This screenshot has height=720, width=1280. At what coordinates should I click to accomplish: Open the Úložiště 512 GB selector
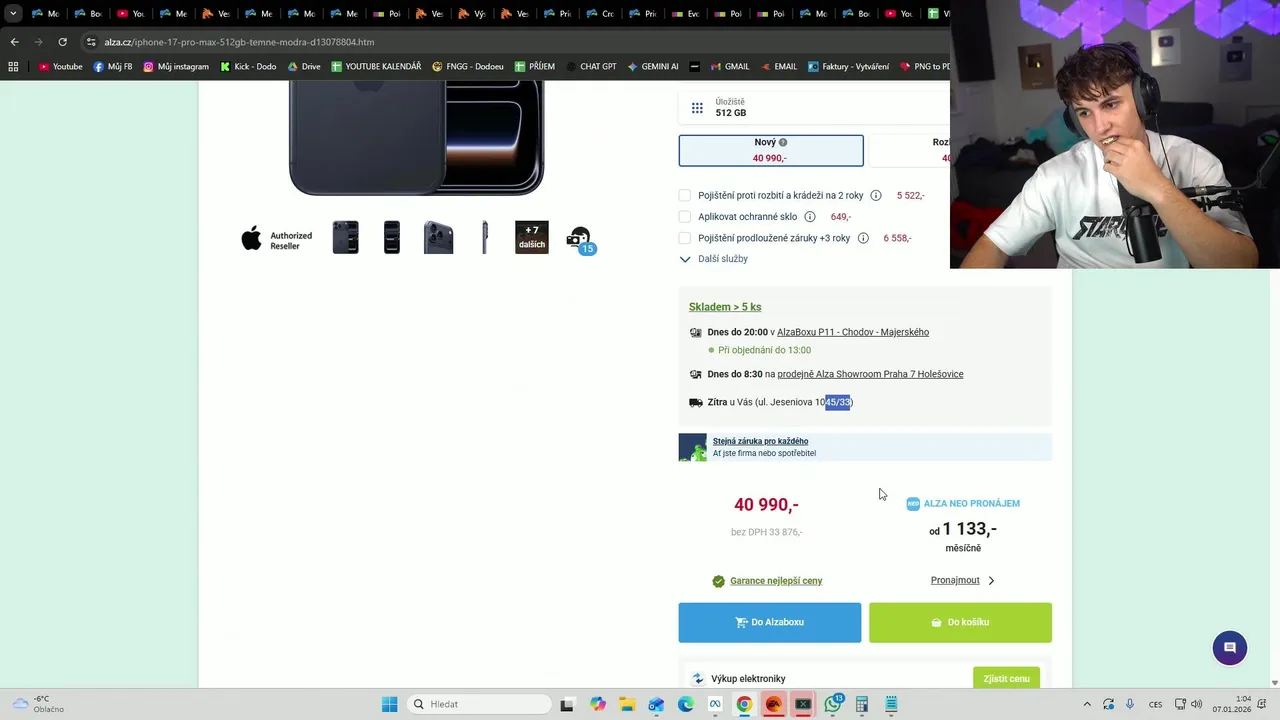815,108
